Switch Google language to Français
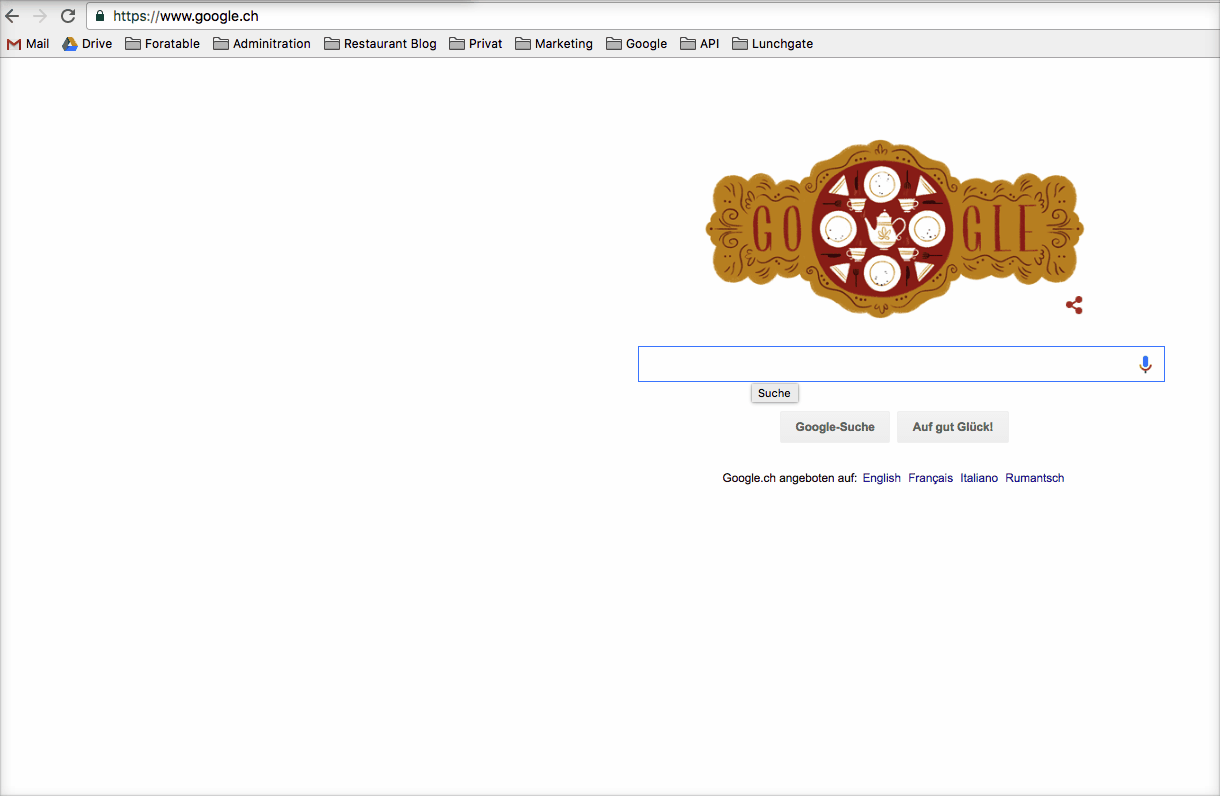Screen dimensions: 1220x796 pos(931,478)
